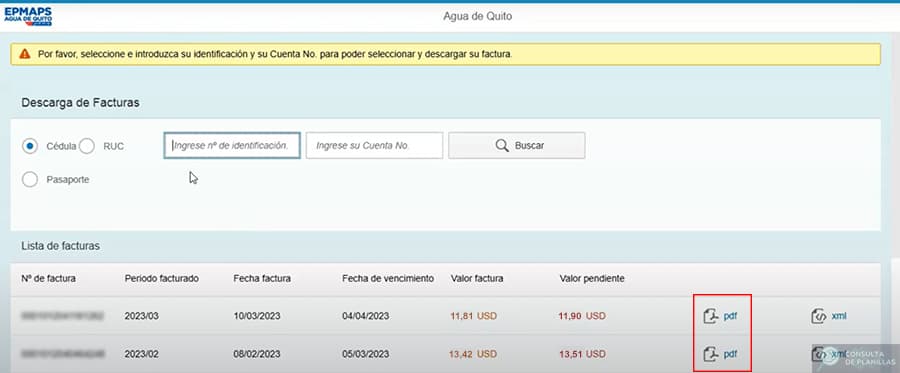Screen dimensions: 900x373
Task: Click the invoice value 13,42 USD
Action: [x=474, y=354]
